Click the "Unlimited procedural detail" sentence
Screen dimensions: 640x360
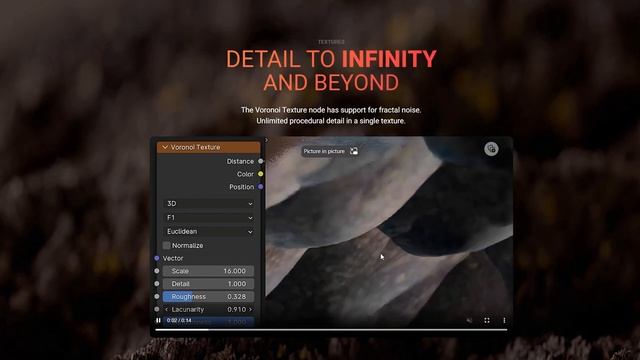point(331,121)
